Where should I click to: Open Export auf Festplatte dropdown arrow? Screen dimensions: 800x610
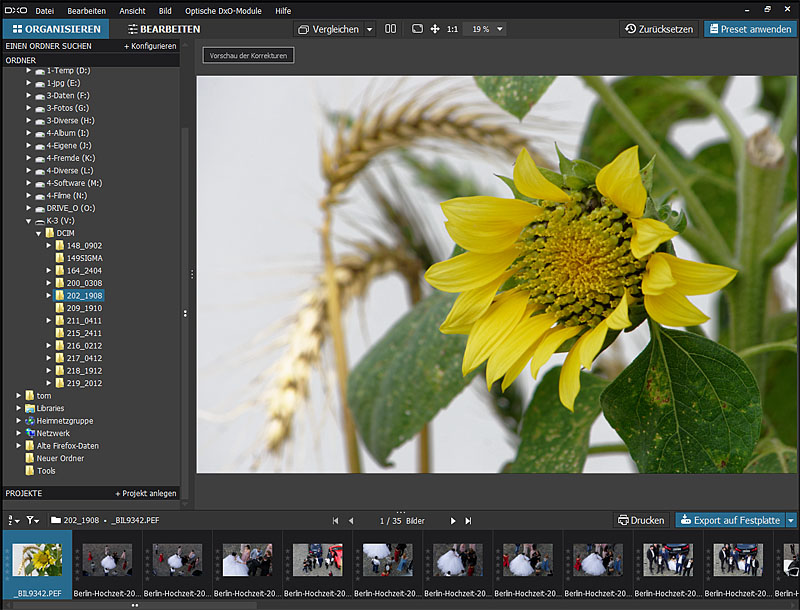pyautogui.click(x=790, y=520)
